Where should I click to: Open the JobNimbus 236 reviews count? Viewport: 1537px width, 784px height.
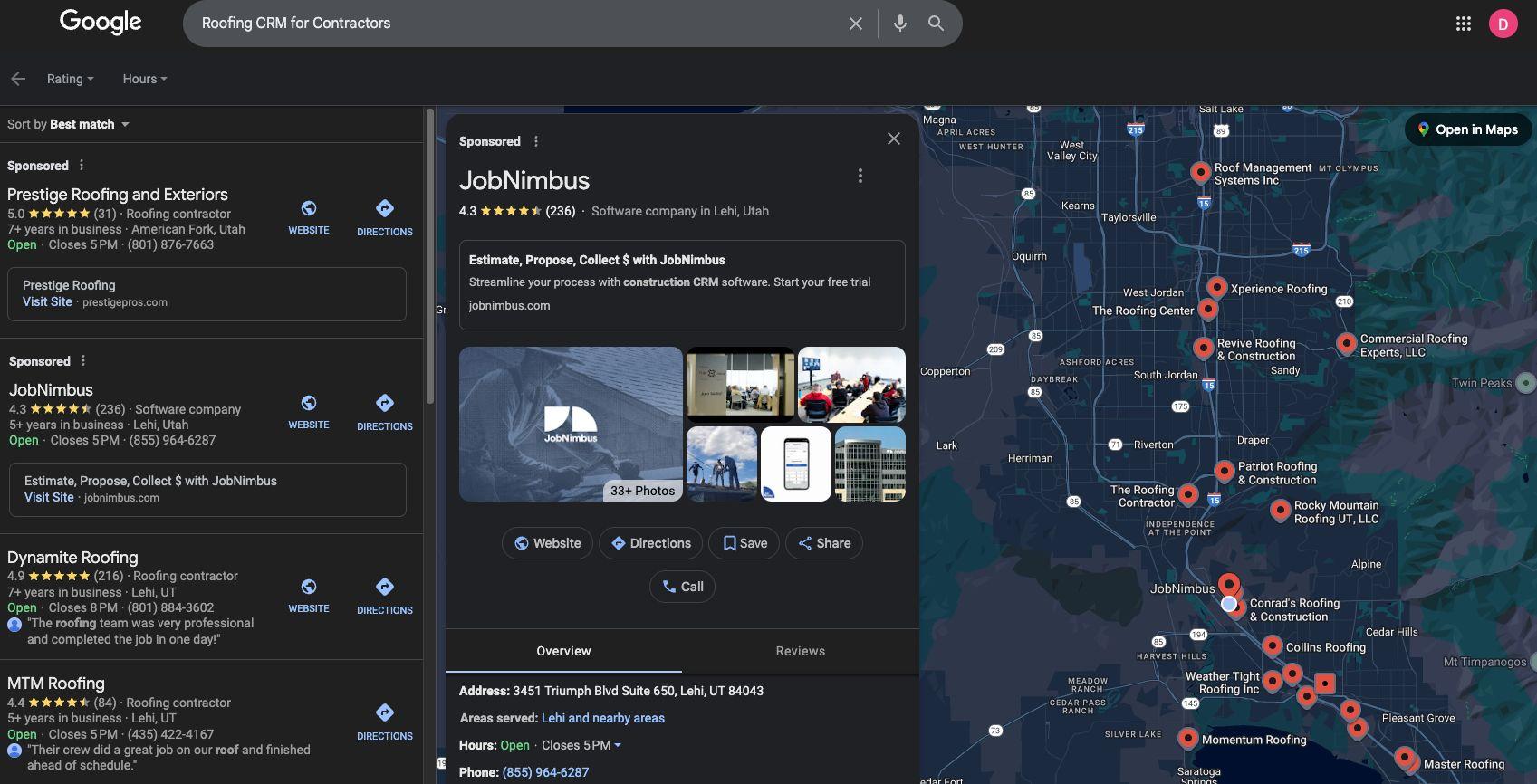point(561,211)
